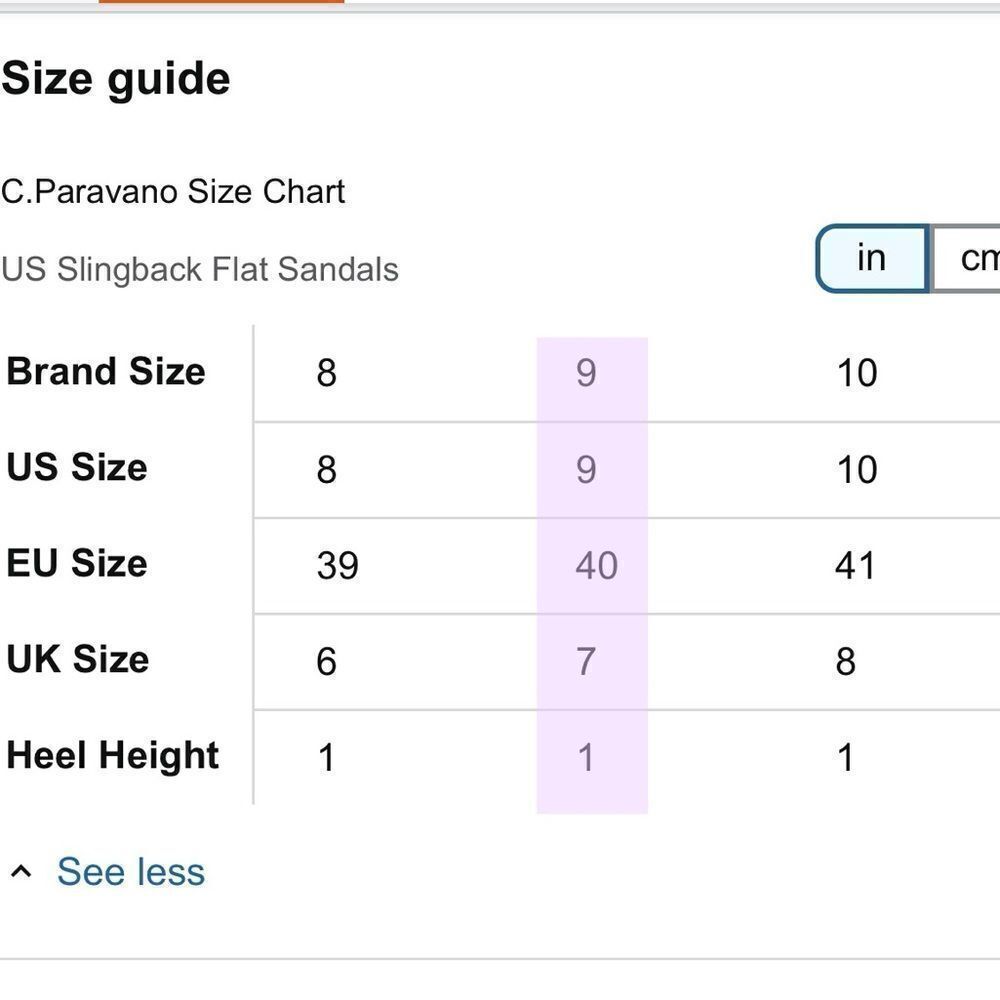The height and width of the screenshot is (1000, 1000).
Task: Click EU Size 39 cell
Action: 337,566
